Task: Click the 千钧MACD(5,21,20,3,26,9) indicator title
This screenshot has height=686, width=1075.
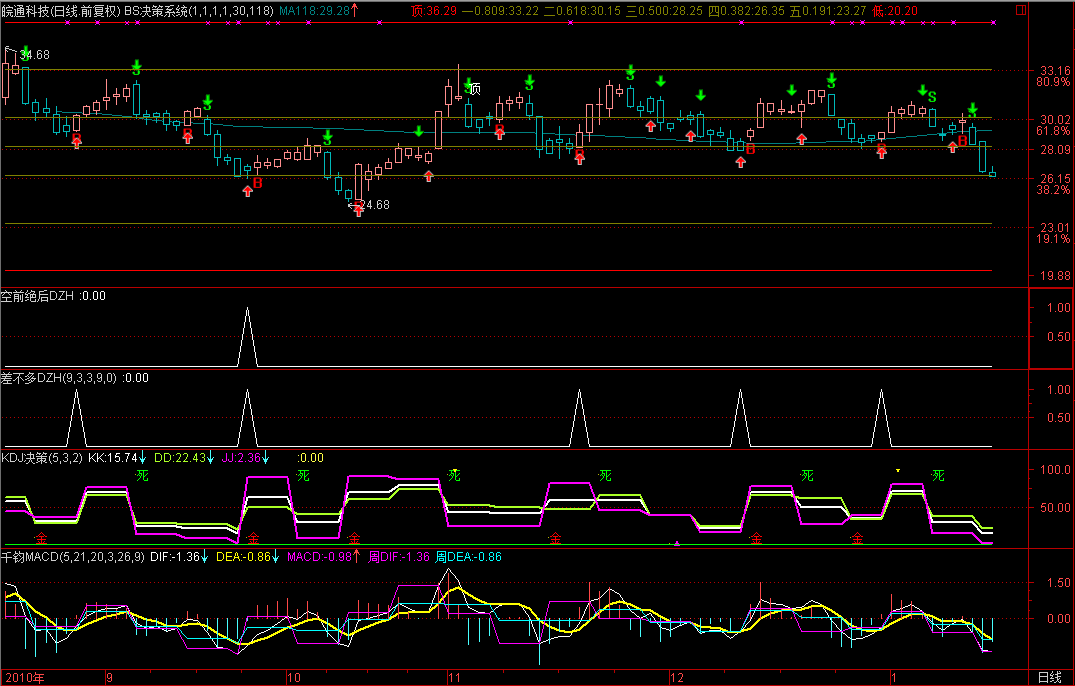Action: [x=73, y=556]
